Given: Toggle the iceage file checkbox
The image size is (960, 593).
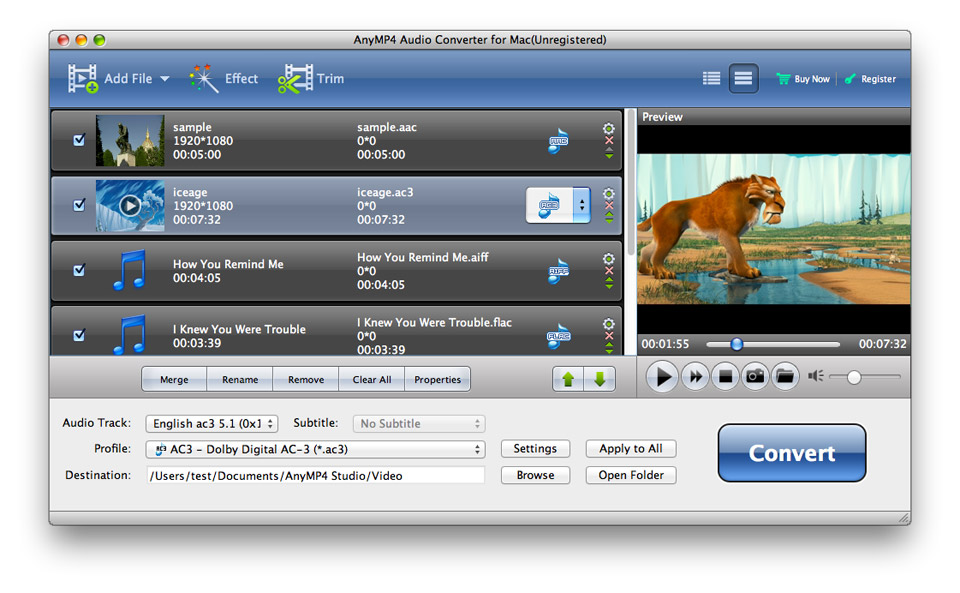Looking at the screenshot, I should (79, 205).
